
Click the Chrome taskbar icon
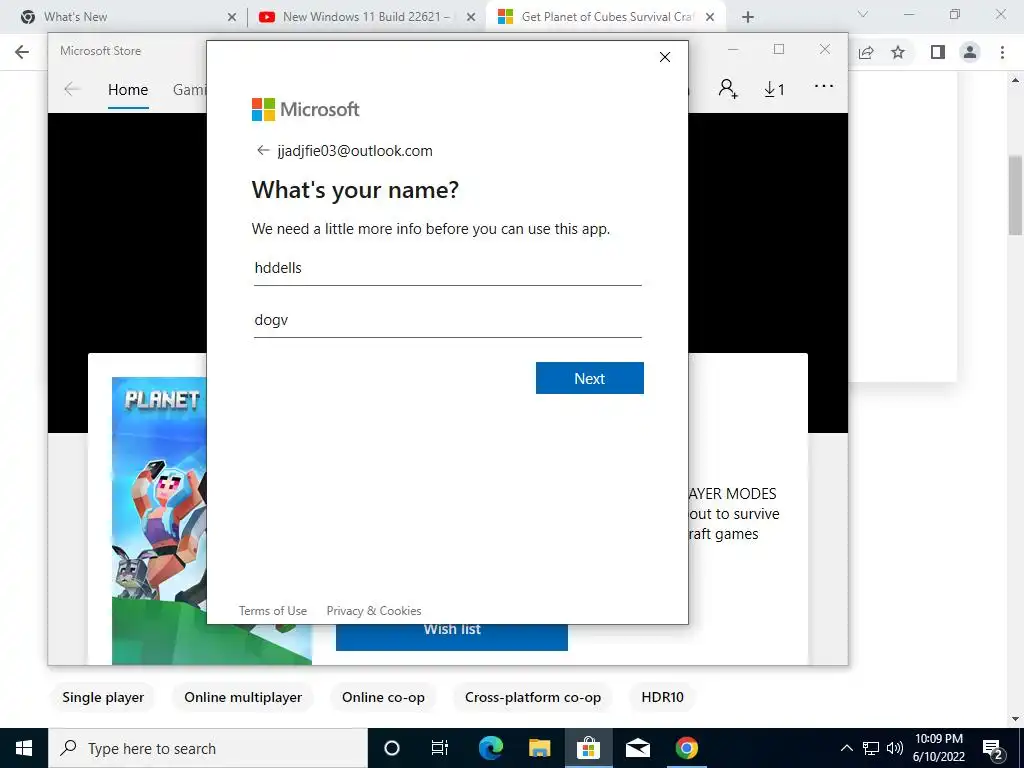tap(686, 748)
